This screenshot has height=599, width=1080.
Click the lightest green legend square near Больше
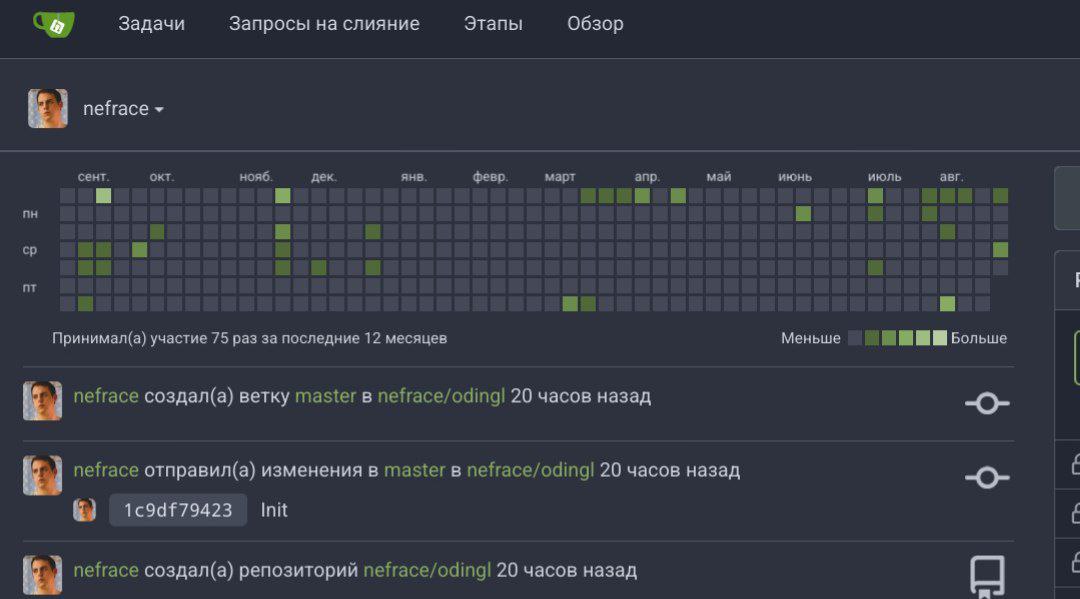click(939, 338)
